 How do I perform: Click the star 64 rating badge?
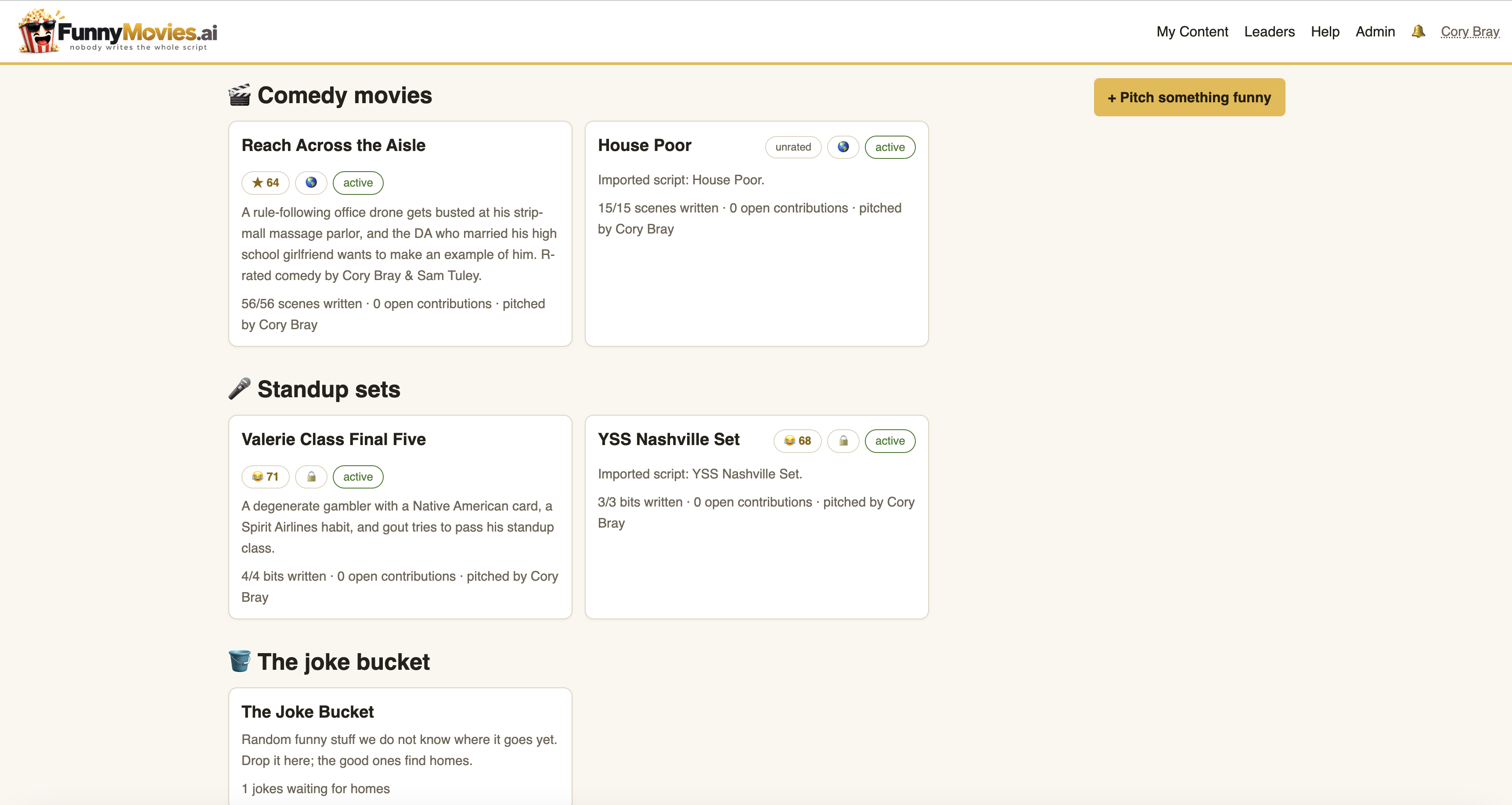[265, 183]
